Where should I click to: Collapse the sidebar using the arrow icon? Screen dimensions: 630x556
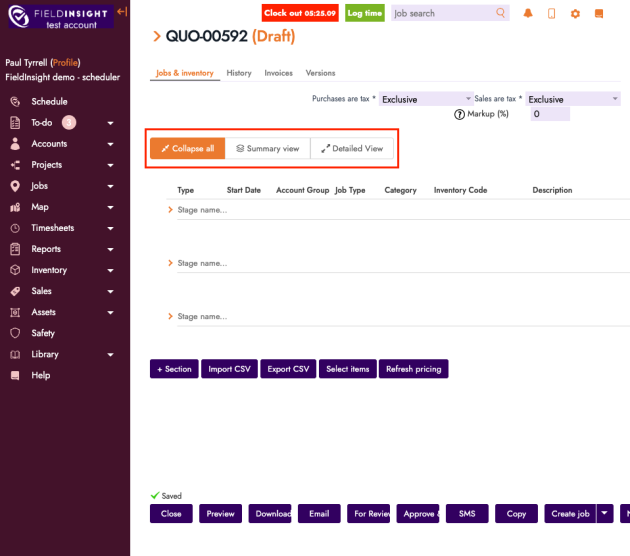pyautogui.click(x=122, y=11)
